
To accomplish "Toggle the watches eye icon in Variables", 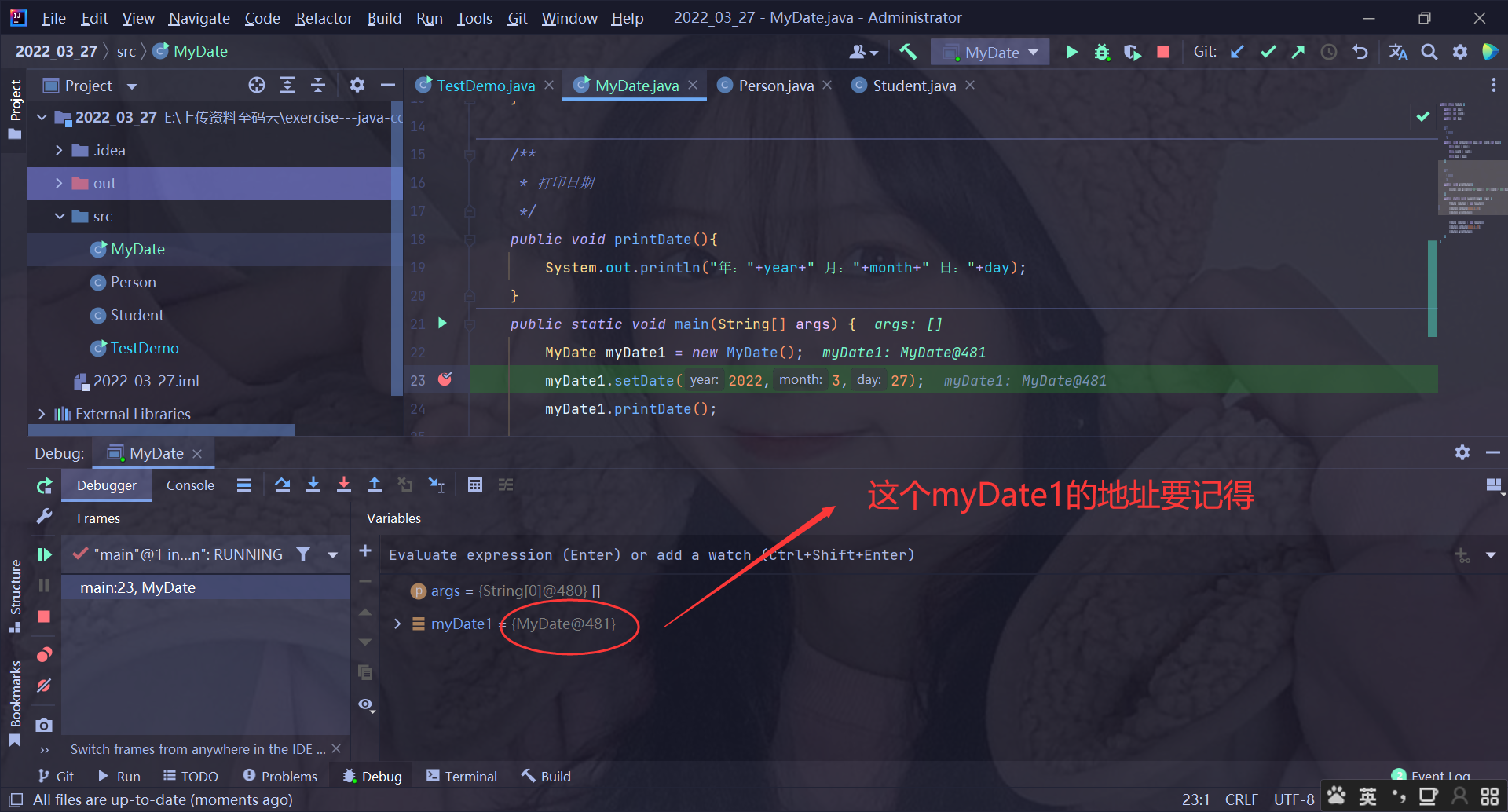I will [365, 704].
